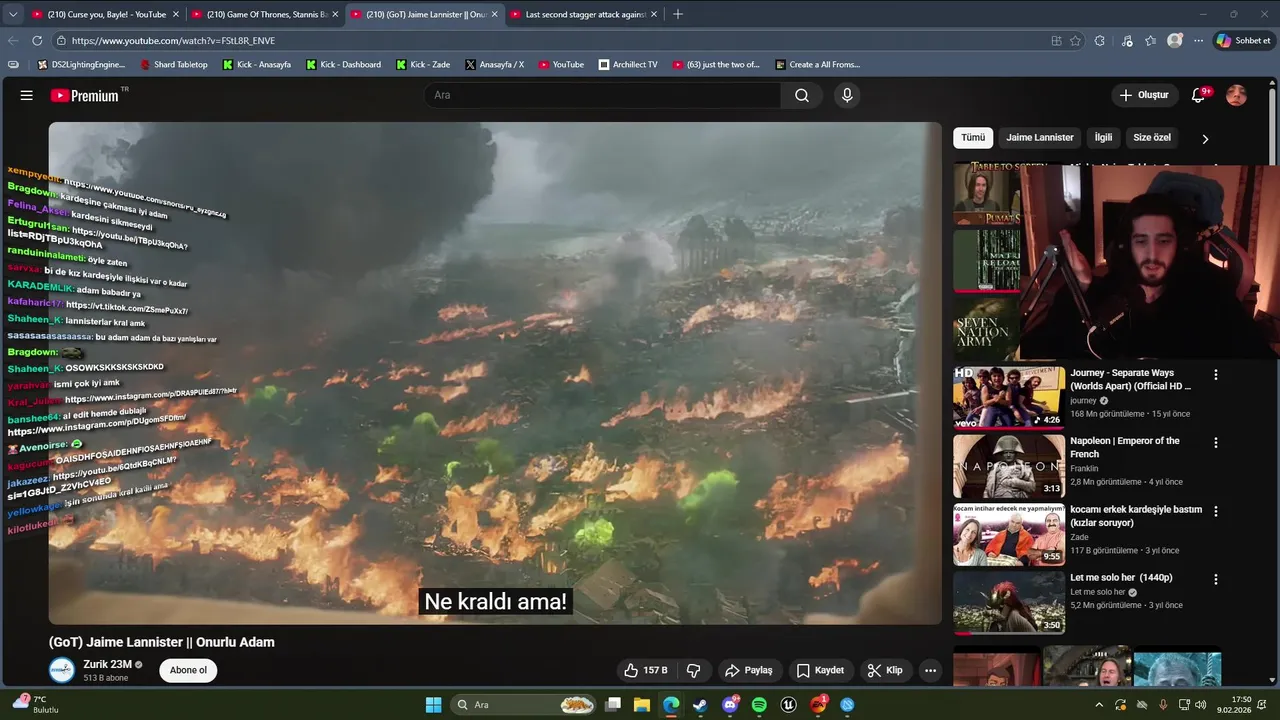The width and height of the screenshot is (1280, 720).
Task: Click the Abone ol subscribe button
Action: [188, 670]
